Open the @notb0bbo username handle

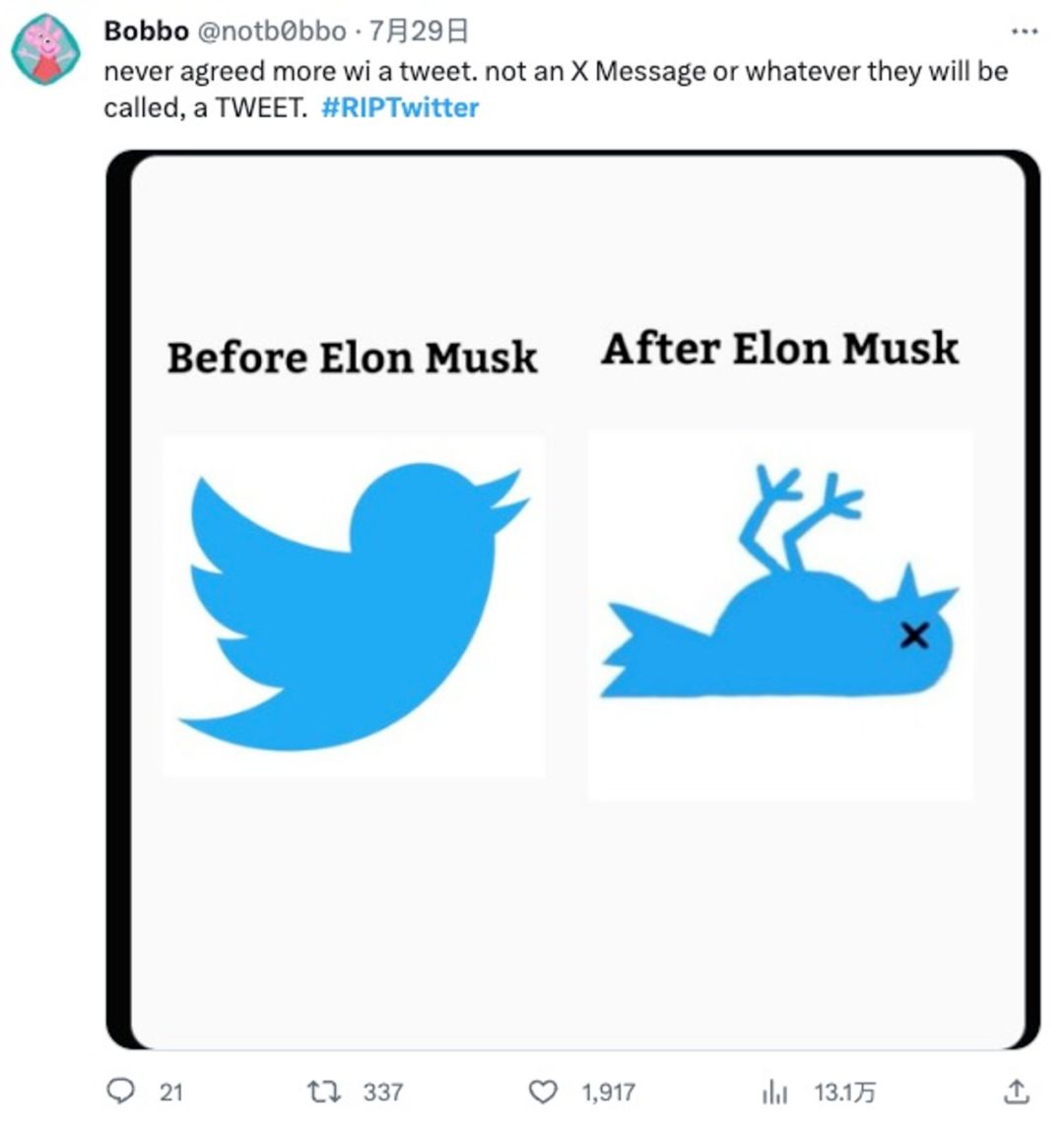pyautogui.click(x=273, y=32)
